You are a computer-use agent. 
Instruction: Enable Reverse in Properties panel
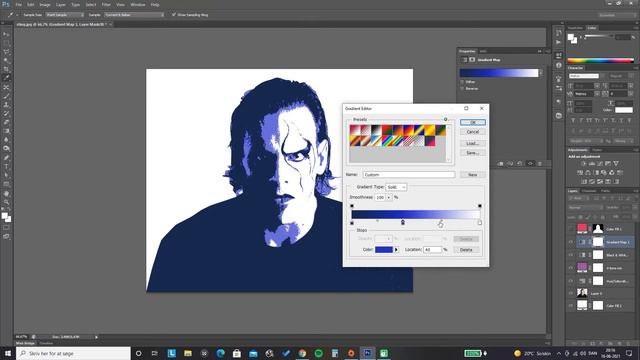point(462,88)
